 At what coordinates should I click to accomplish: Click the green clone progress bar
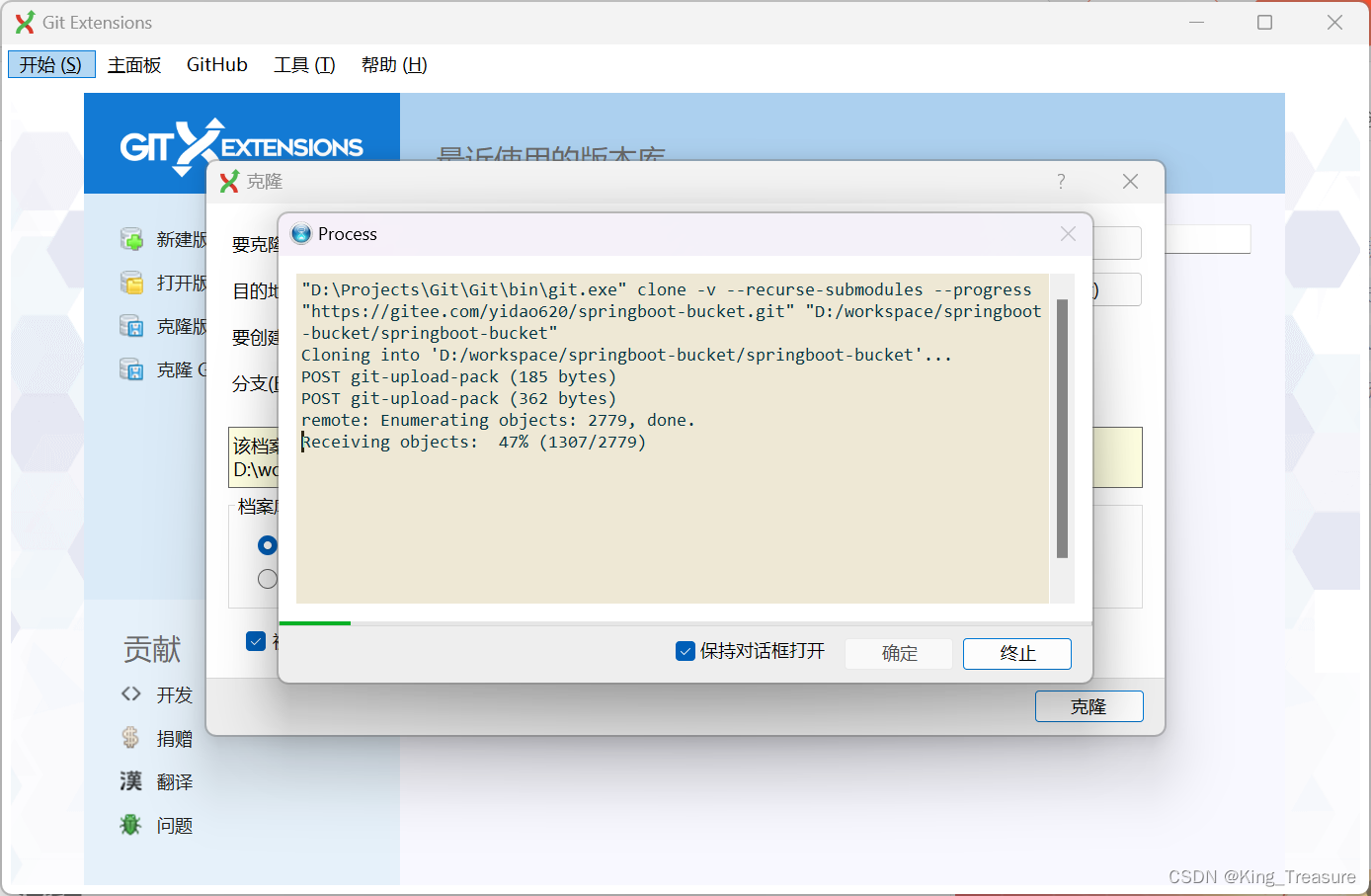pyautogui.click(x=315, y=623)
